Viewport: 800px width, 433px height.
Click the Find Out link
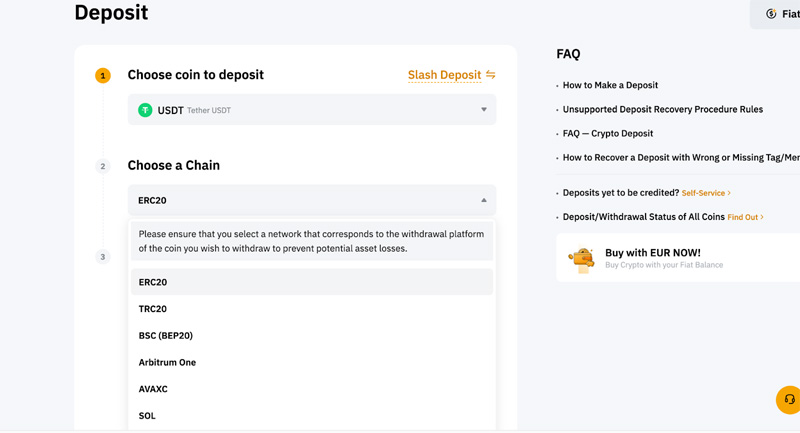click(745, 217)
